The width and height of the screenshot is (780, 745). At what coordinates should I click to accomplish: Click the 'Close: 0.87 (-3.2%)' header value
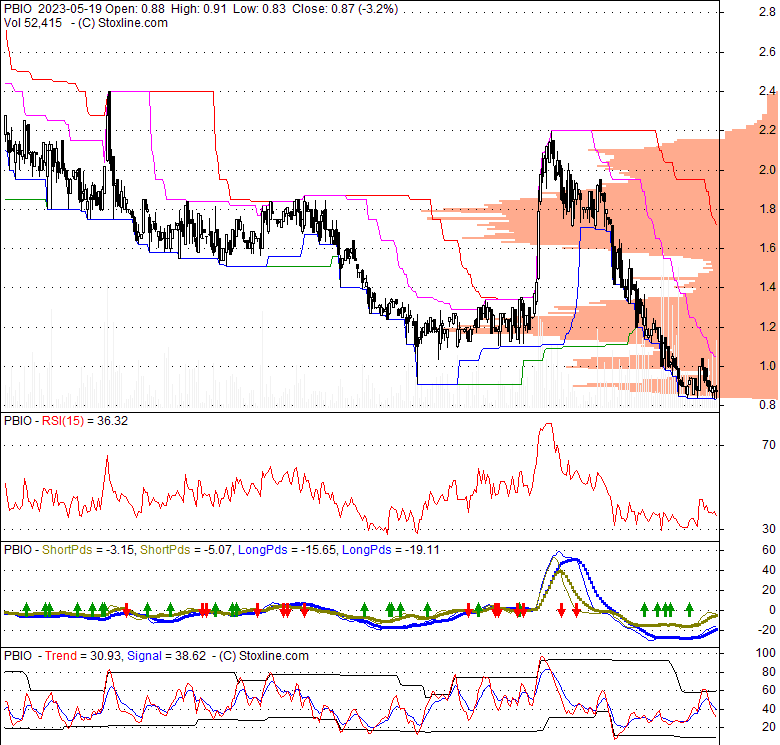[345, 9]
